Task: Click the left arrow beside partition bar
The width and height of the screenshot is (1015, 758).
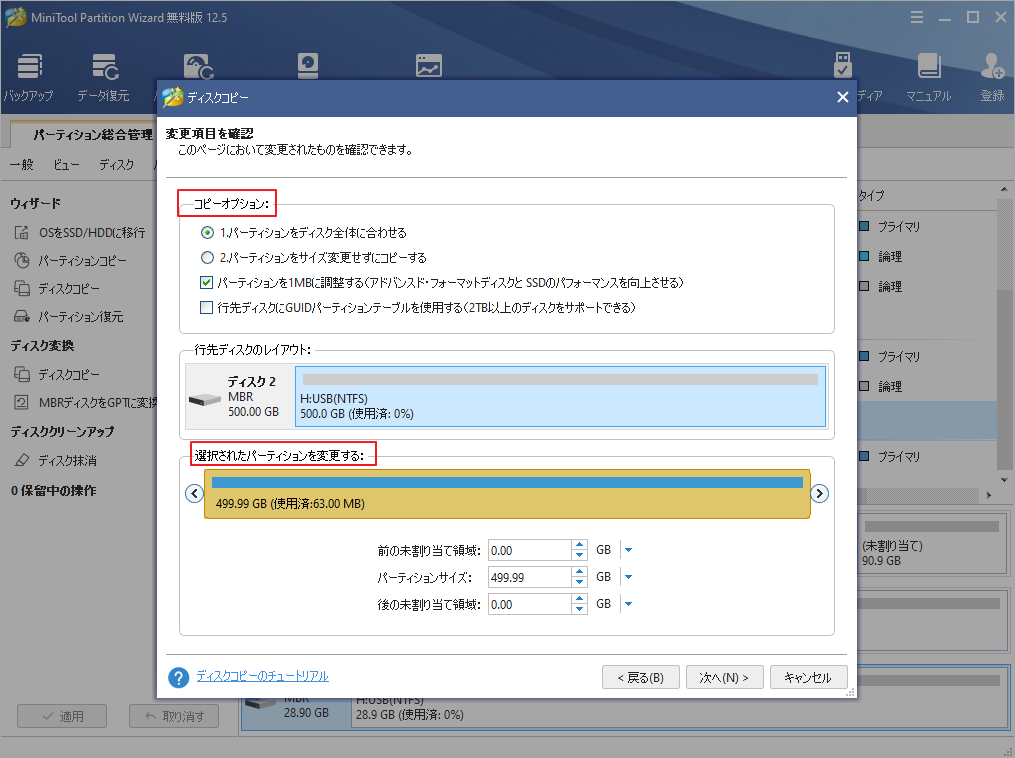Action: (x=194, y=494)
